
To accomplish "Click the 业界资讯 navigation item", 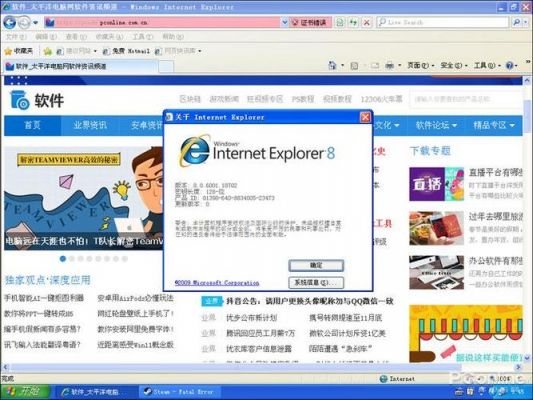I will click(90, 125).
